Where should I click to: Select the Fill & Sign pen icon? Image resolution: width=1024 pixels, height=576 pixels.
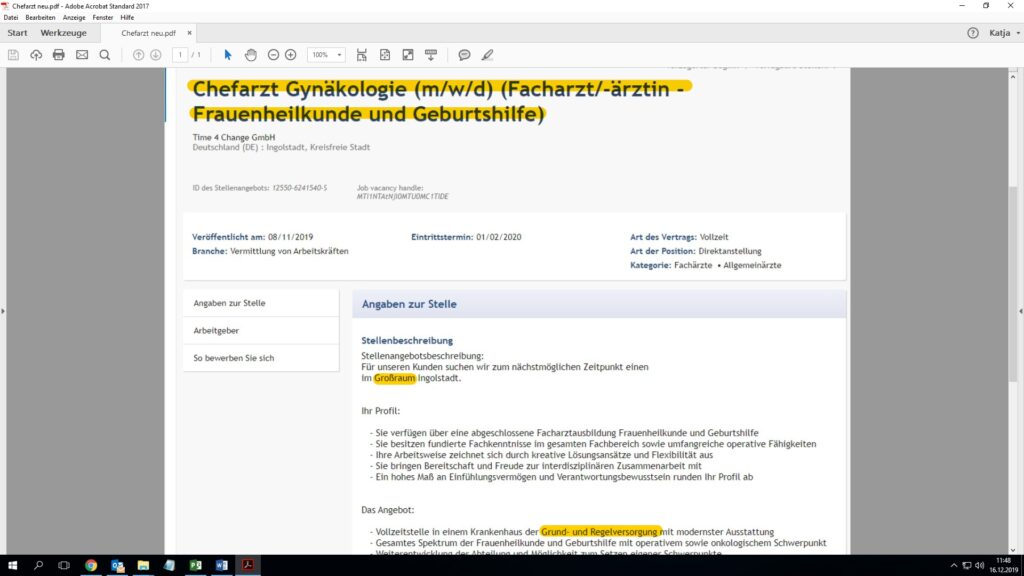tap(486, 55)
